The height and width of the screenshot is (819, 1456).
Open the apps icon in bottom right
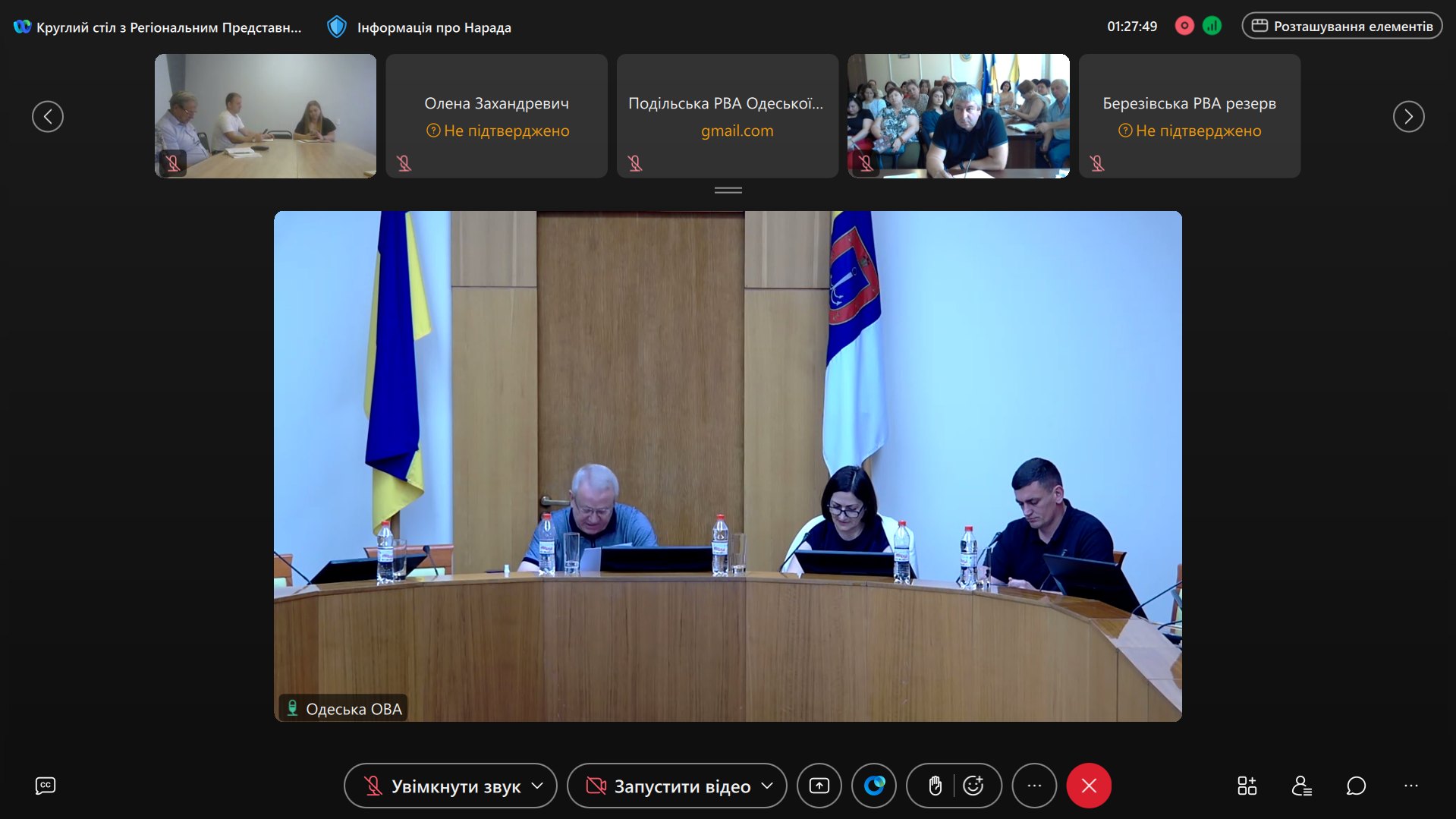[1247, 786]
